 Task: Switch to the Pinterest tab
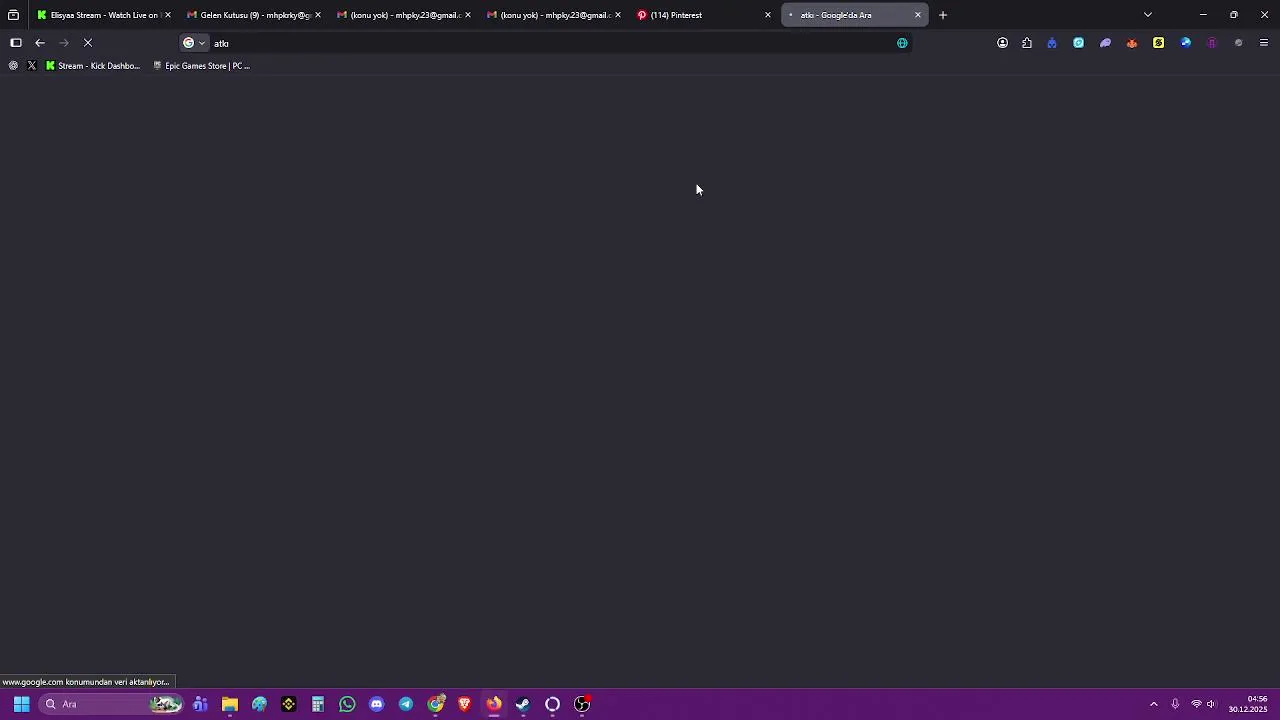click(704, 15)
